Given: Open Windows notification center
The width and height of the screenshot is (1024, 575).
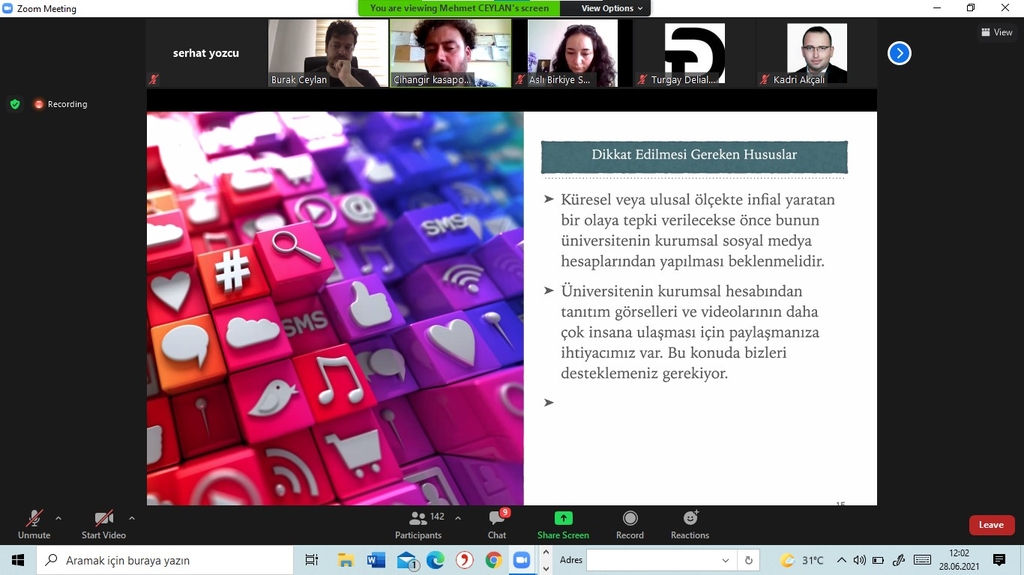Looking at the screenshot, I should 999,560.
